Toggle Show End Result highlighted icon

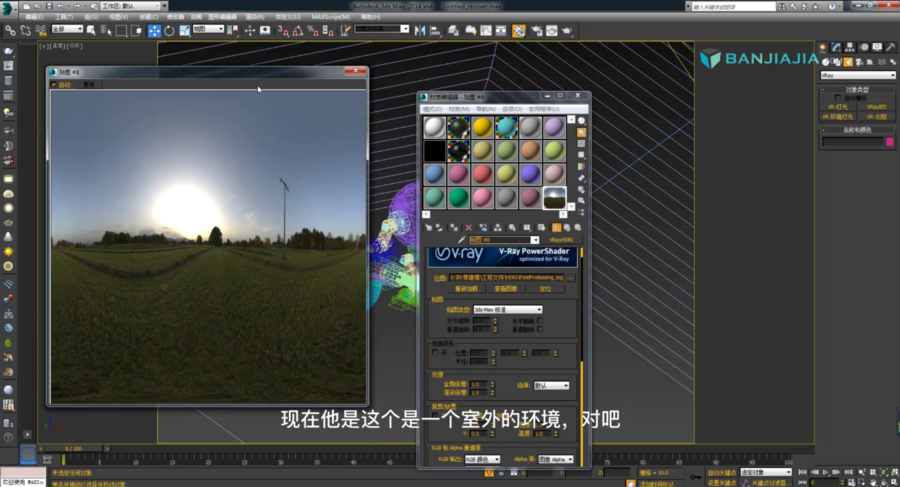click(556, 228)
